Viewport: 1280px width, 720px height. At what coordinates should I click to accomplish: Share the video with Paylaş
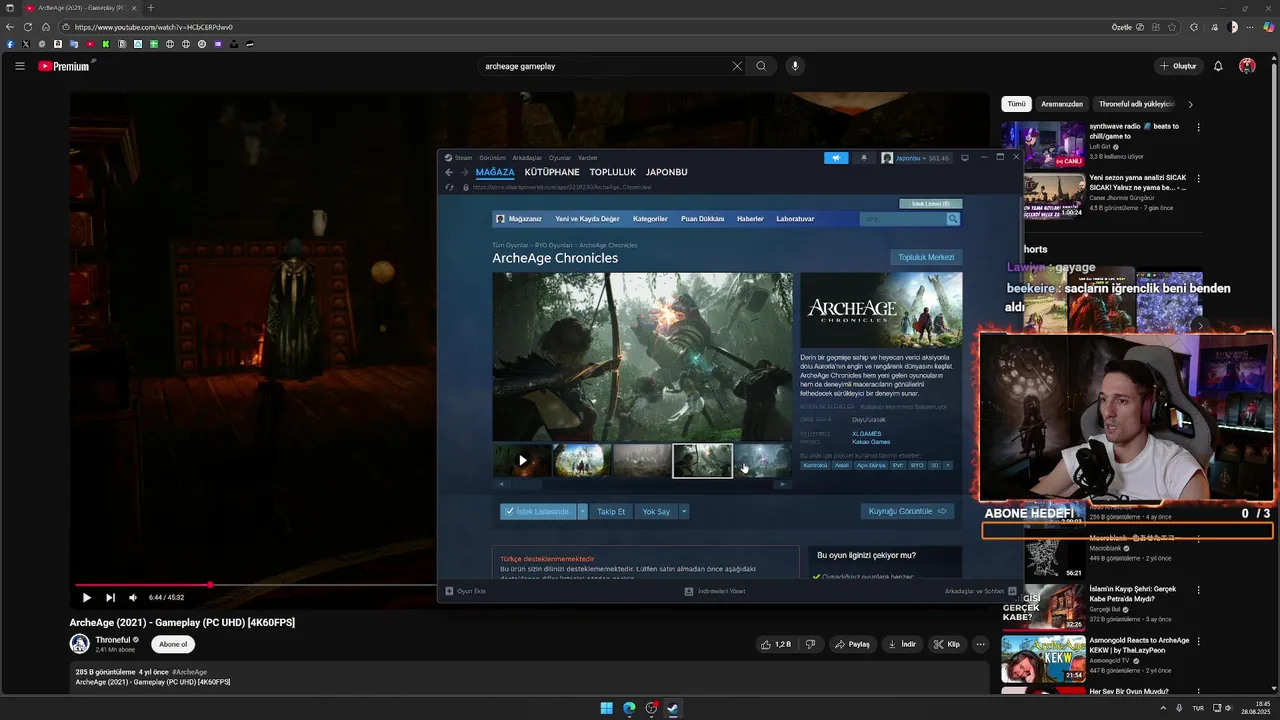tap(853, 644)
